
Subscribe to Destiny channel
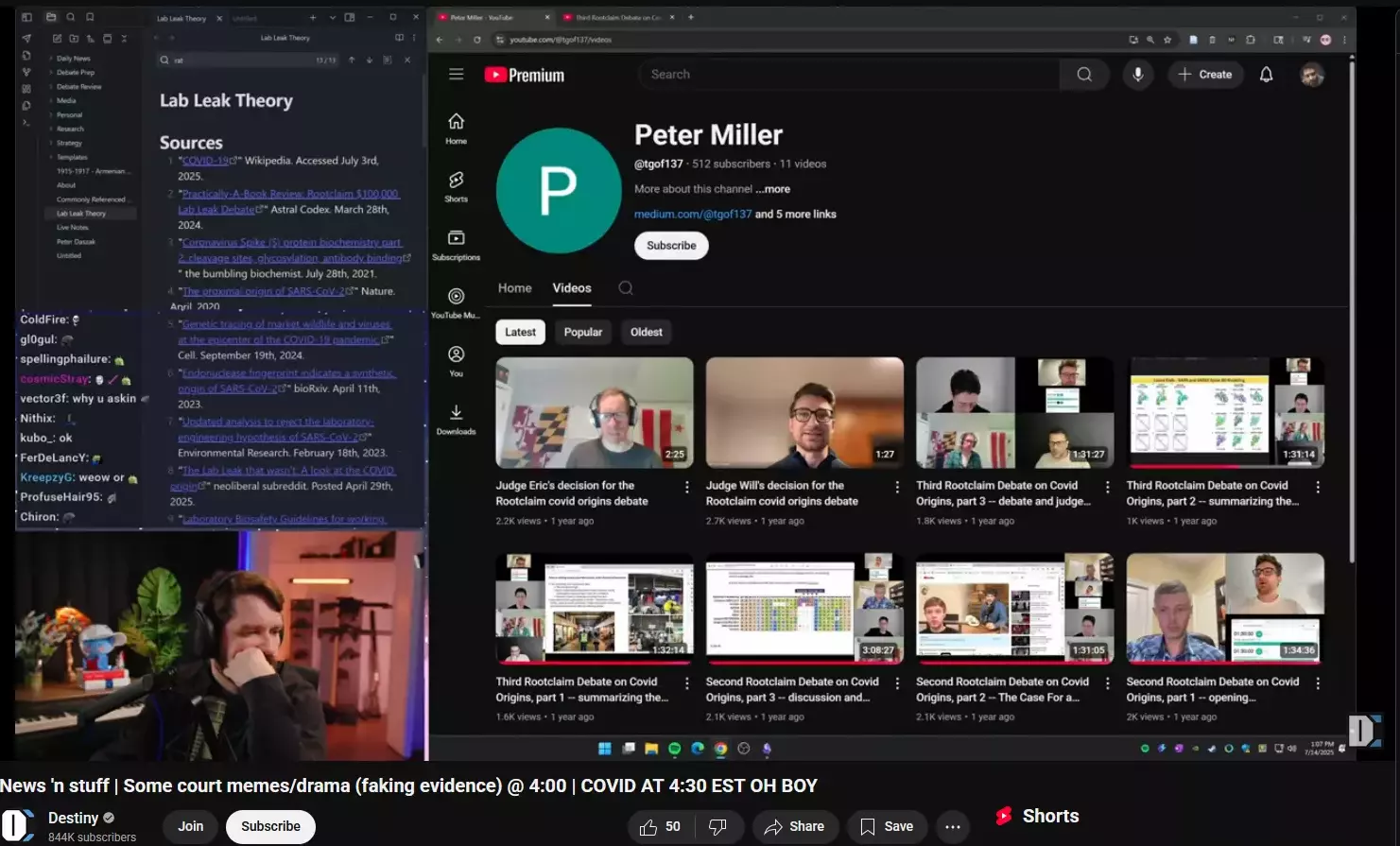coord(270,826)
